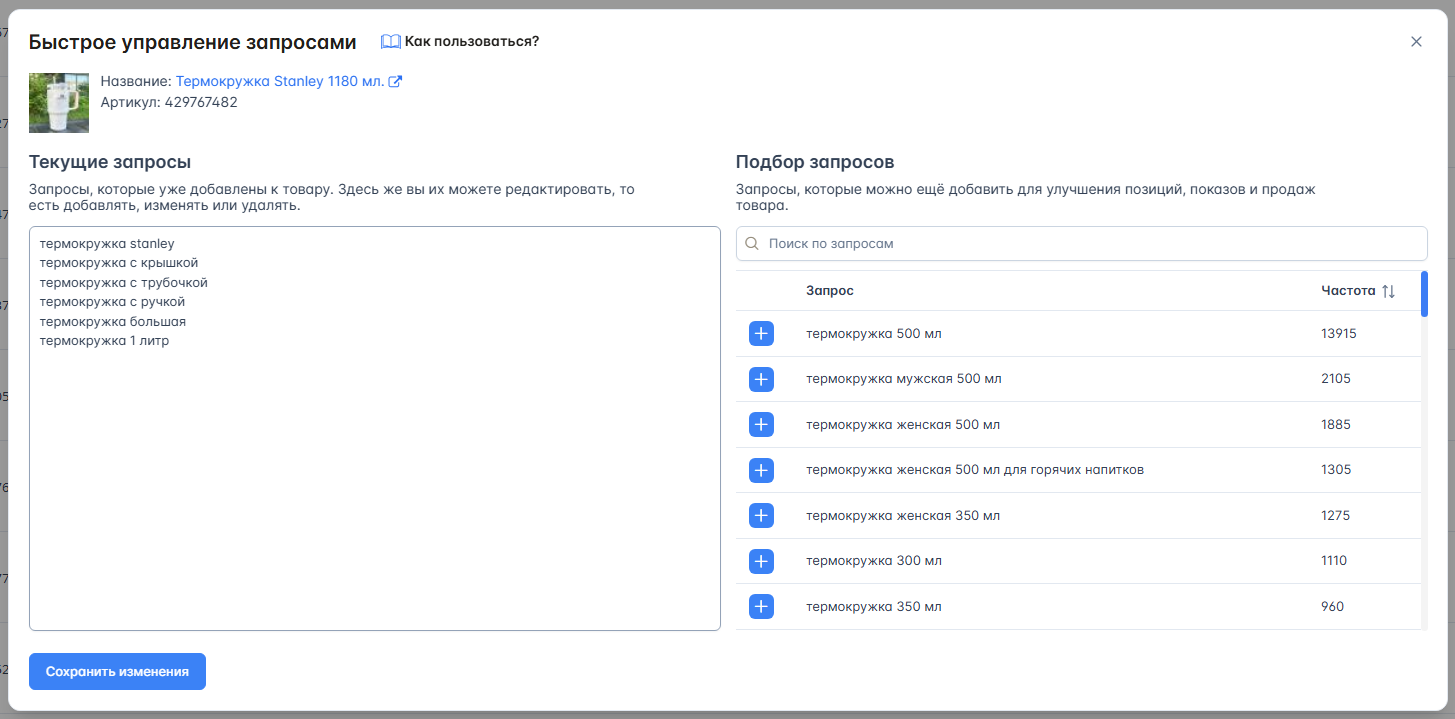Click the Stanley thermo mug product thumbnail
1455x719 pixels.
pyautogui.click(x=59, y=103)
